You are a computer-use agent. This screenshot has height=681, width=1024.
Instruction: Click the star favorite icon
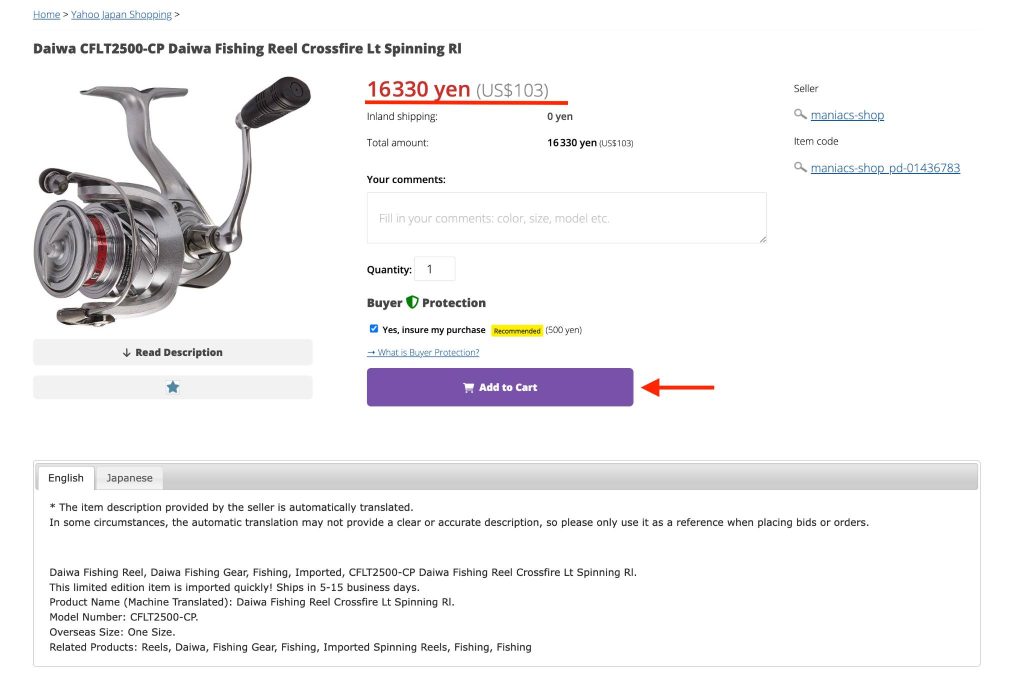[x=173, y=387]
